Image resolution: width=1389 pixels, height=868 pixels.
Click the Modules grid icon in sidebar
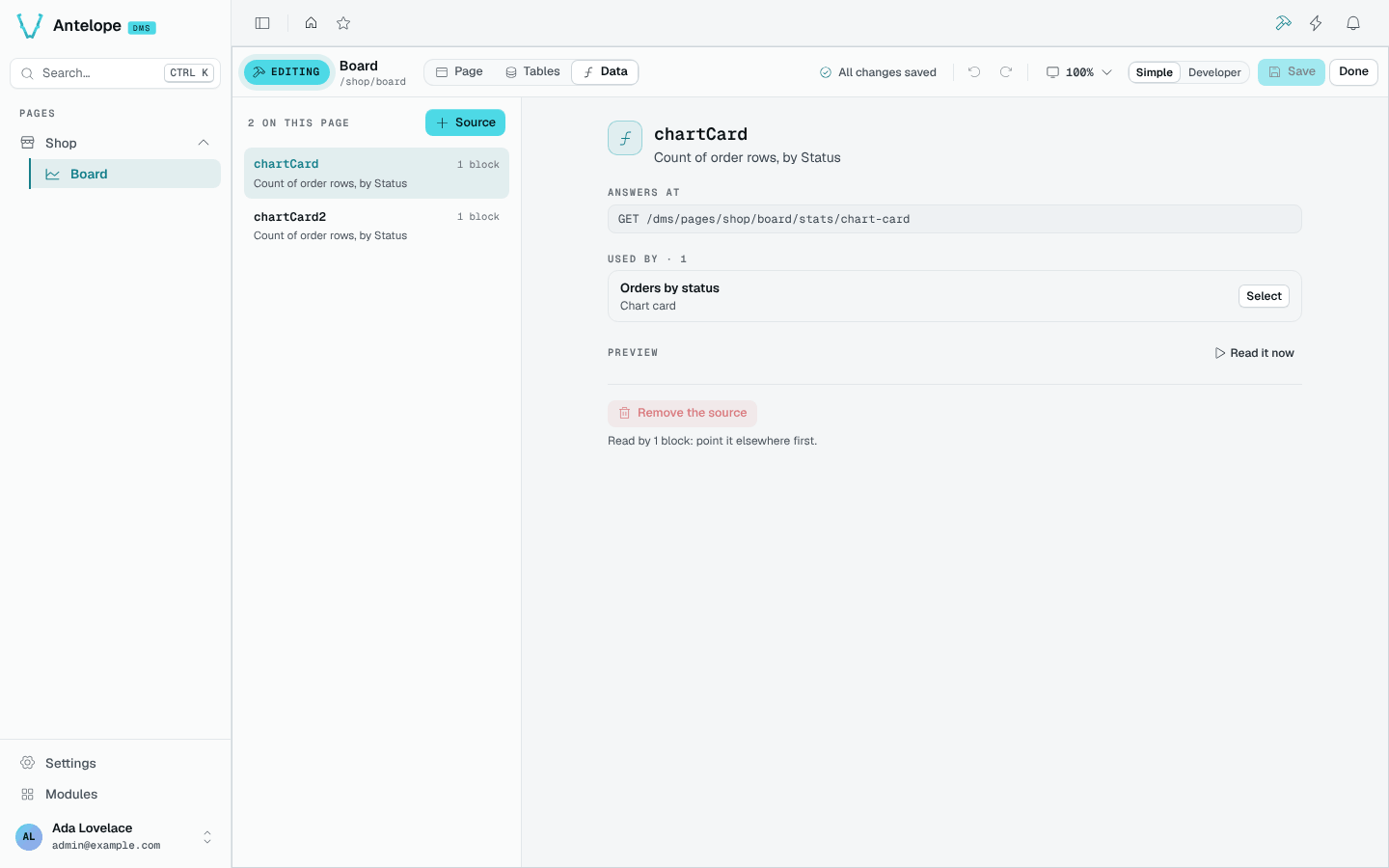pos(28,795)
